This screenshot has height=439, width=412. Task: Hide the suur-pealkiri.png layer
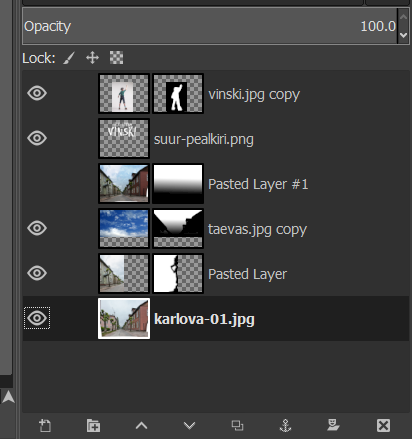tap(37, 138)
